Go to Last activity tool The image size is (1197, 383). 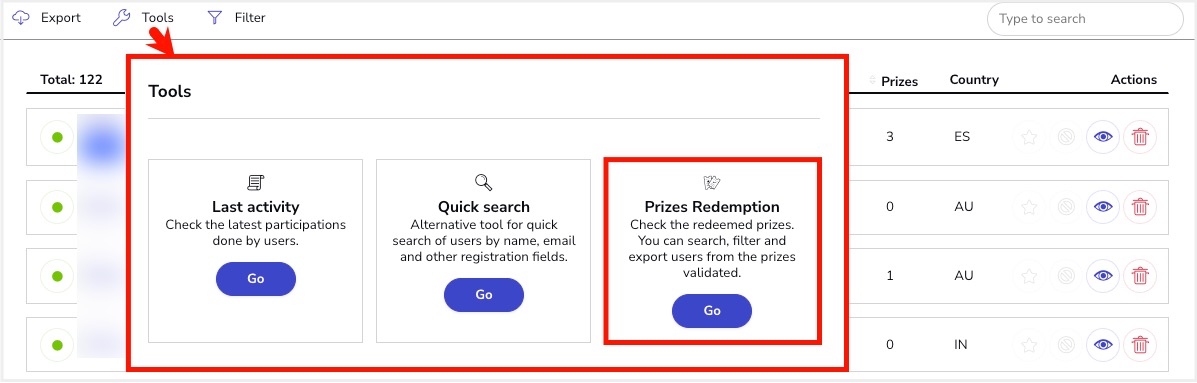coord(256,278)
